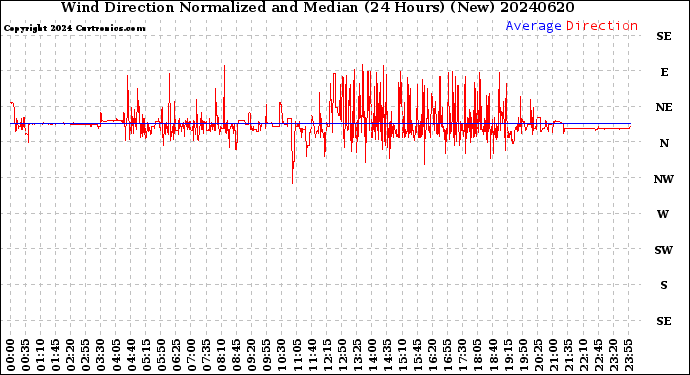Select the 11:40 time axis label
This screenshot has height=375, width=690.
click(x=312, y=355)
